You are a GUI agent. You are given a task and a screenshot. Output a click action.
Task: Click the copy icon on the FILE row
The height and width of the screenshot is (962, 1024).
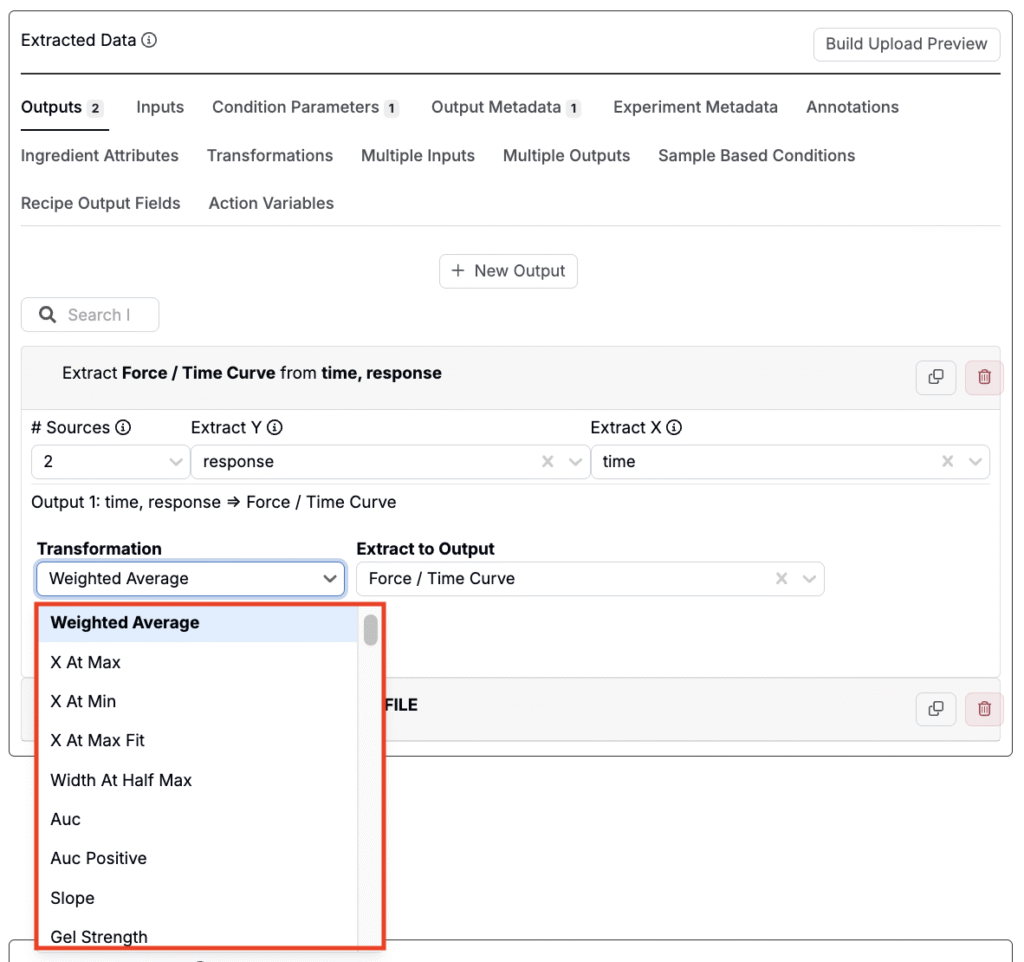pos(935,708)
